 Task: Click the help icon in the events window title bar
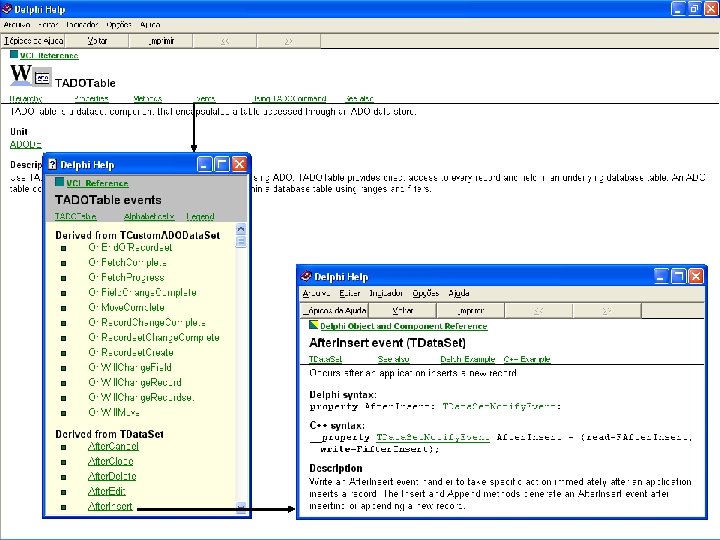click(52, 164)
